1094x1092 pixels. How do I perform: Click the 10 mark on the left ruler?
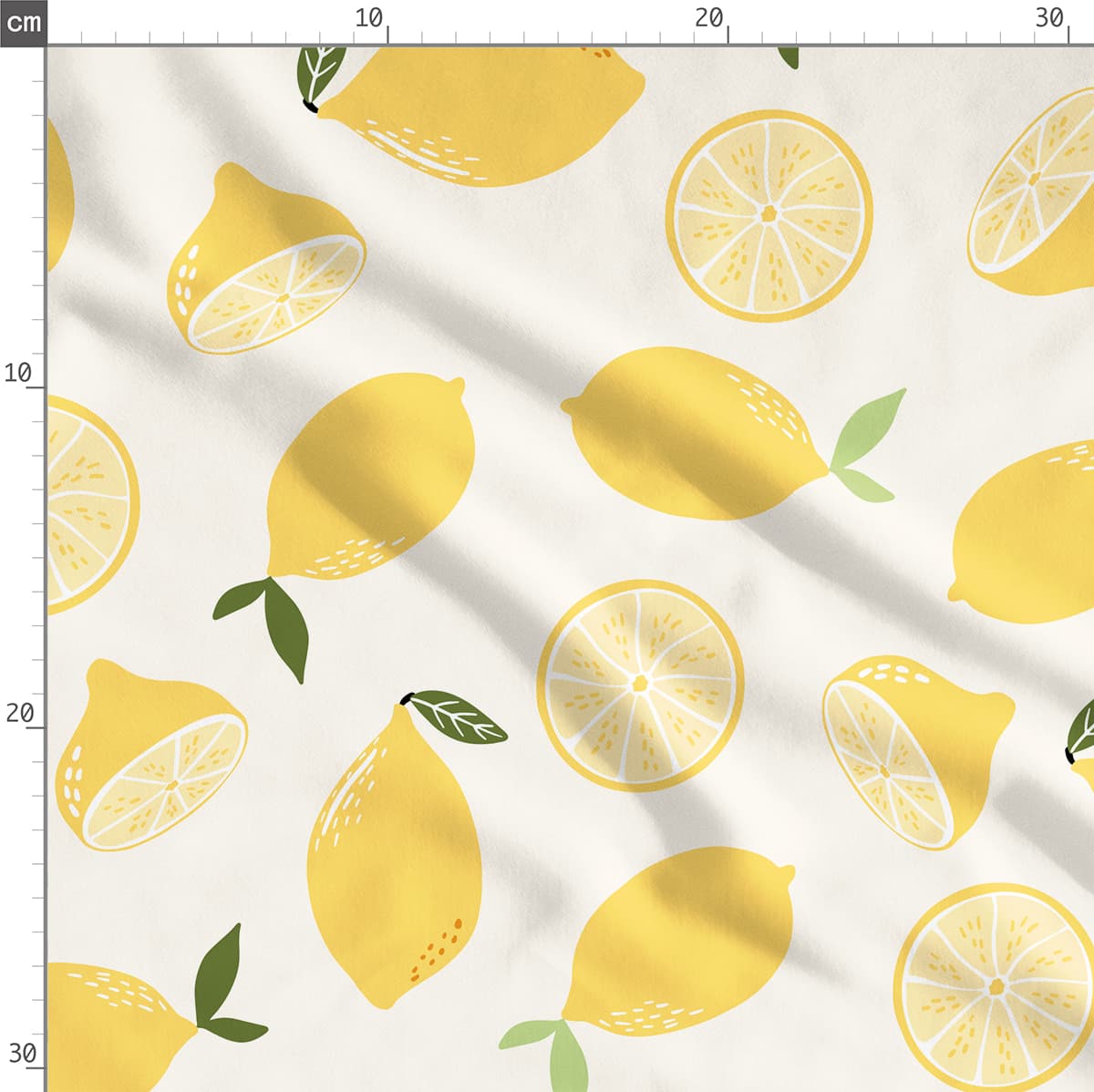point(18,373)
